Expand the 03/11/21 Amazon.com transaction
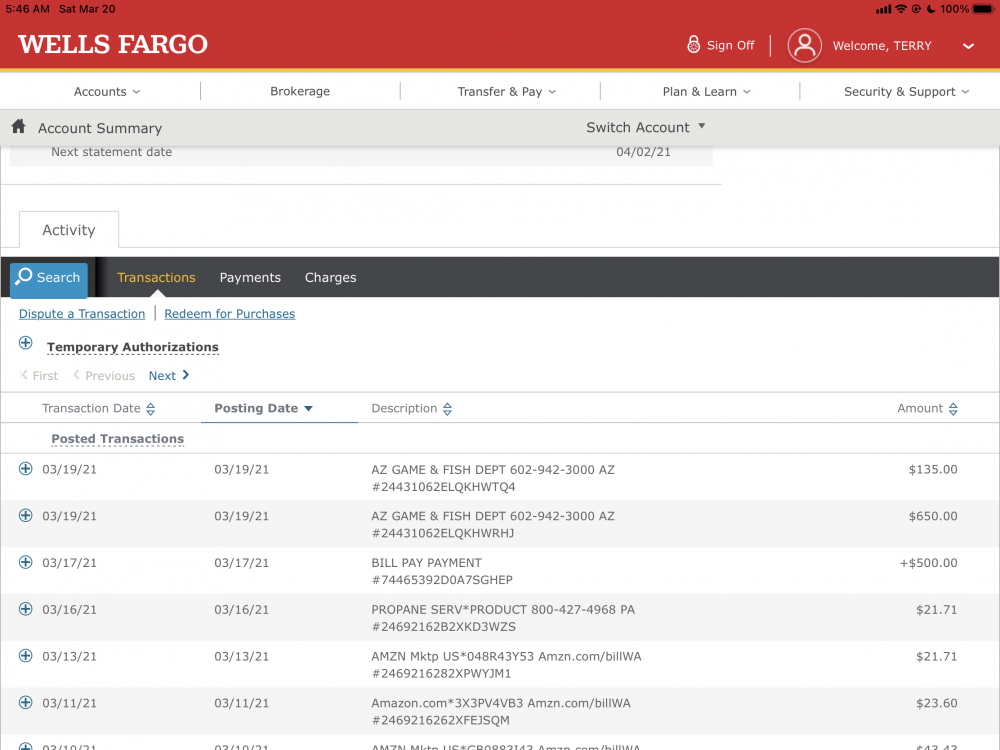This screenshot has width=1000, height=750. 26,702
